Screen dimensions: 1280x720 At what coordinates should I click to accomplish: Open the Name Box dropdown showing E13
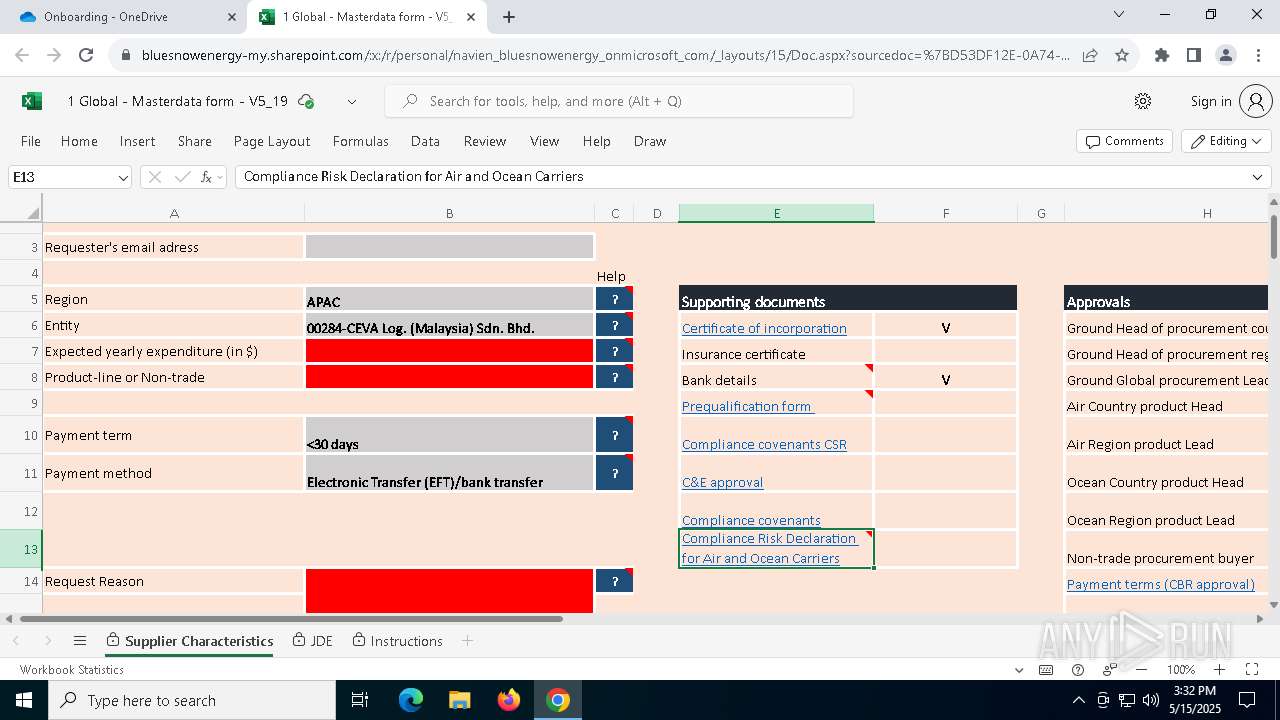pyautogui.click(x=123, y=177)
